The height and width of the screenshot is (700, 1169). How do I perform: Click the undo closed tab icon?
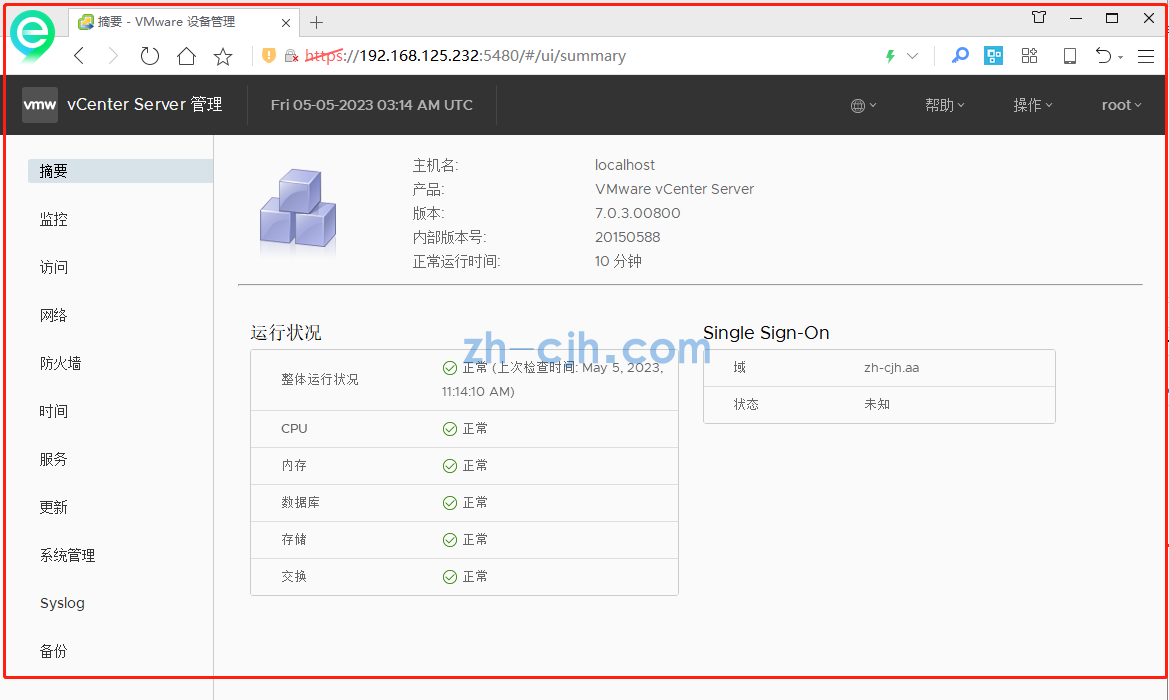tap(1103, 56)
